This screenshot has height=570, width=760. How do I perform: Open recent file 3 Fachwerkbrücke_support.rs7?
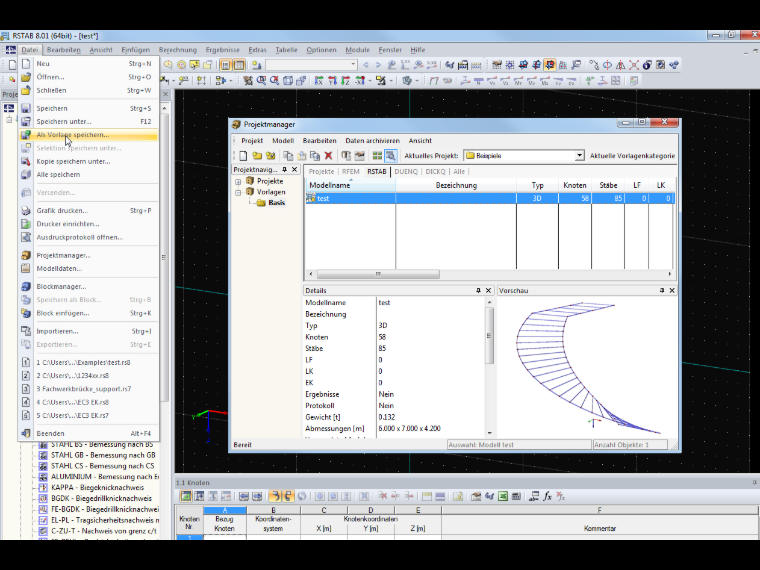(89, 389)
